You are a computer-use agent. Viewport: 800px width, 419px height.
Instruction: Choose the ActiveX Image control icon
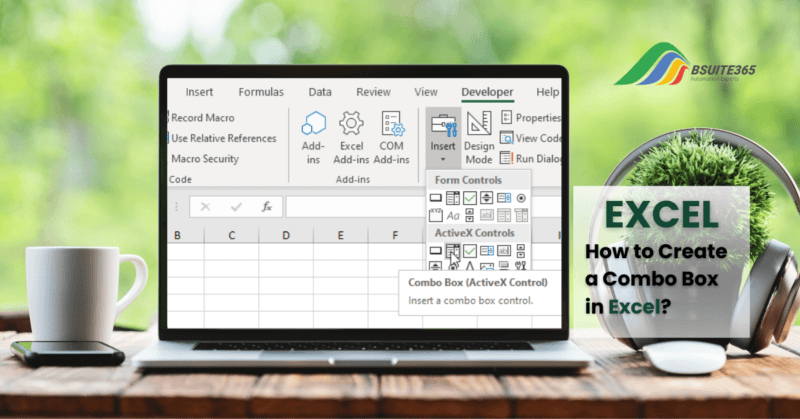click(x=487, y=266)
